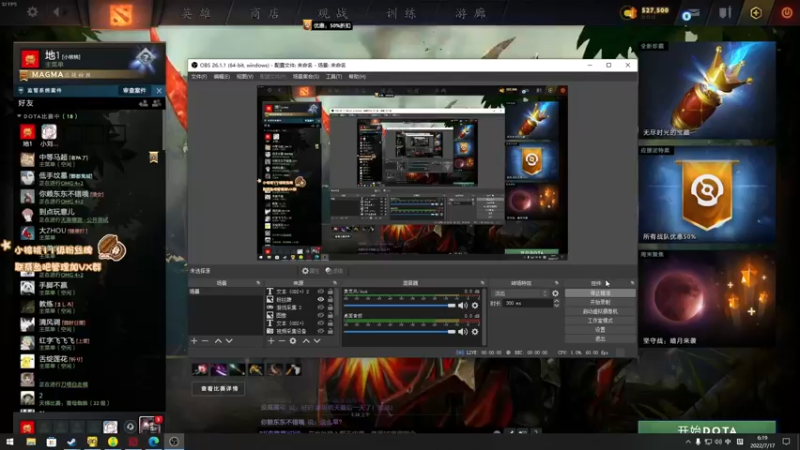The width and height of the screenshot is (800, 450).
Task: Collapse DOTA比赛中 friends group
Action: click(x=19, y=116)
